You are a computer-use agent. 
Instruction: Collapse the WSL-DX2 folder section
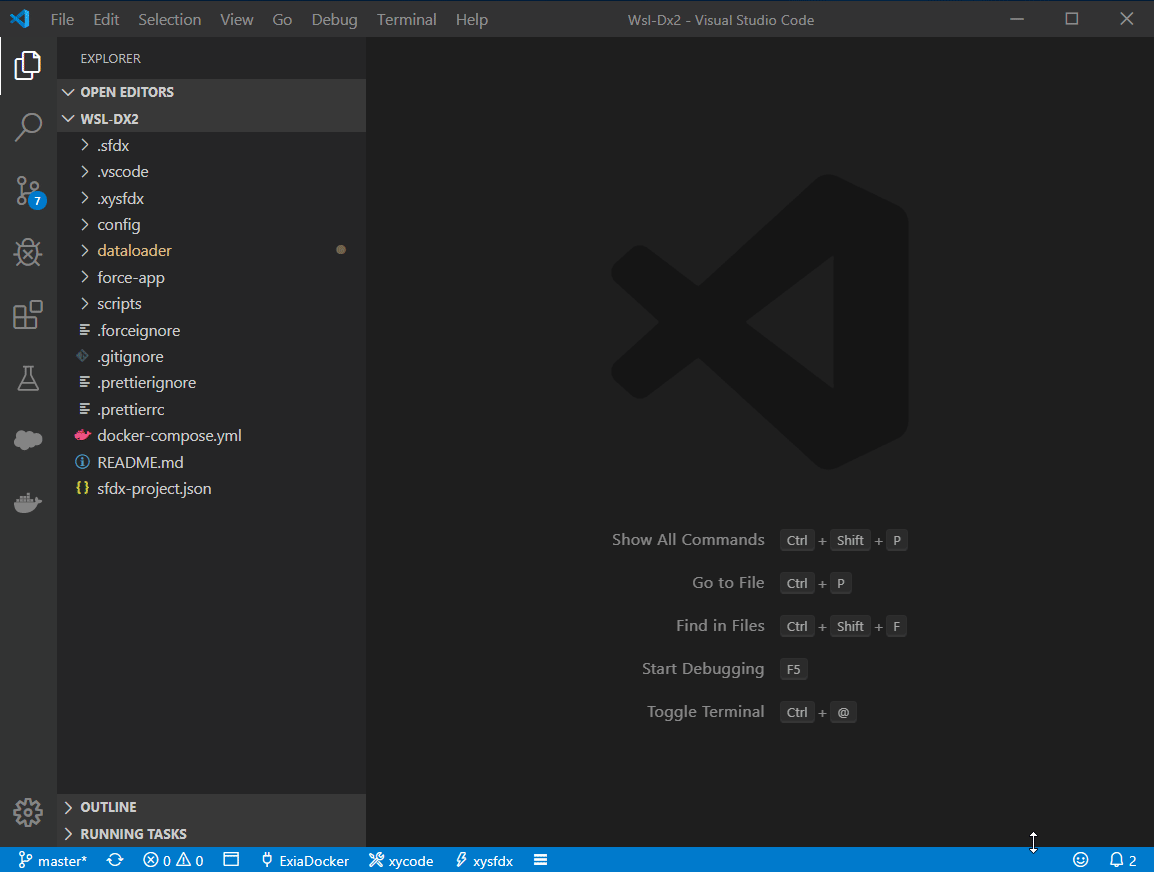tap(211, 118)
